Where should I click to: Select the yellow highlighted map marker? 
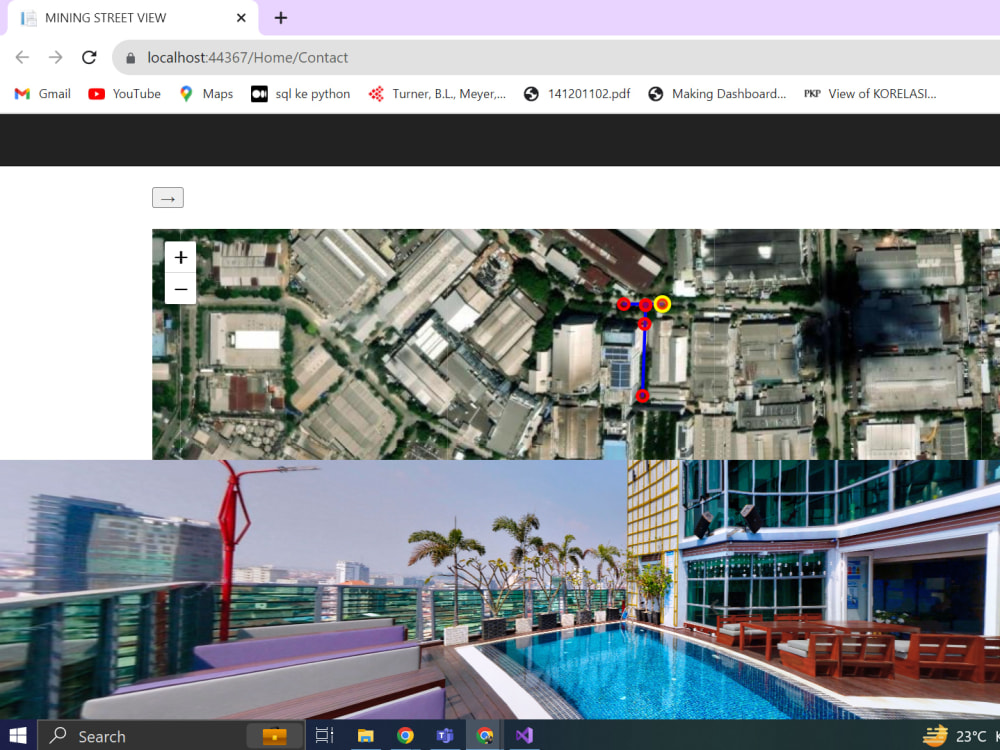[x=662, y=304]
